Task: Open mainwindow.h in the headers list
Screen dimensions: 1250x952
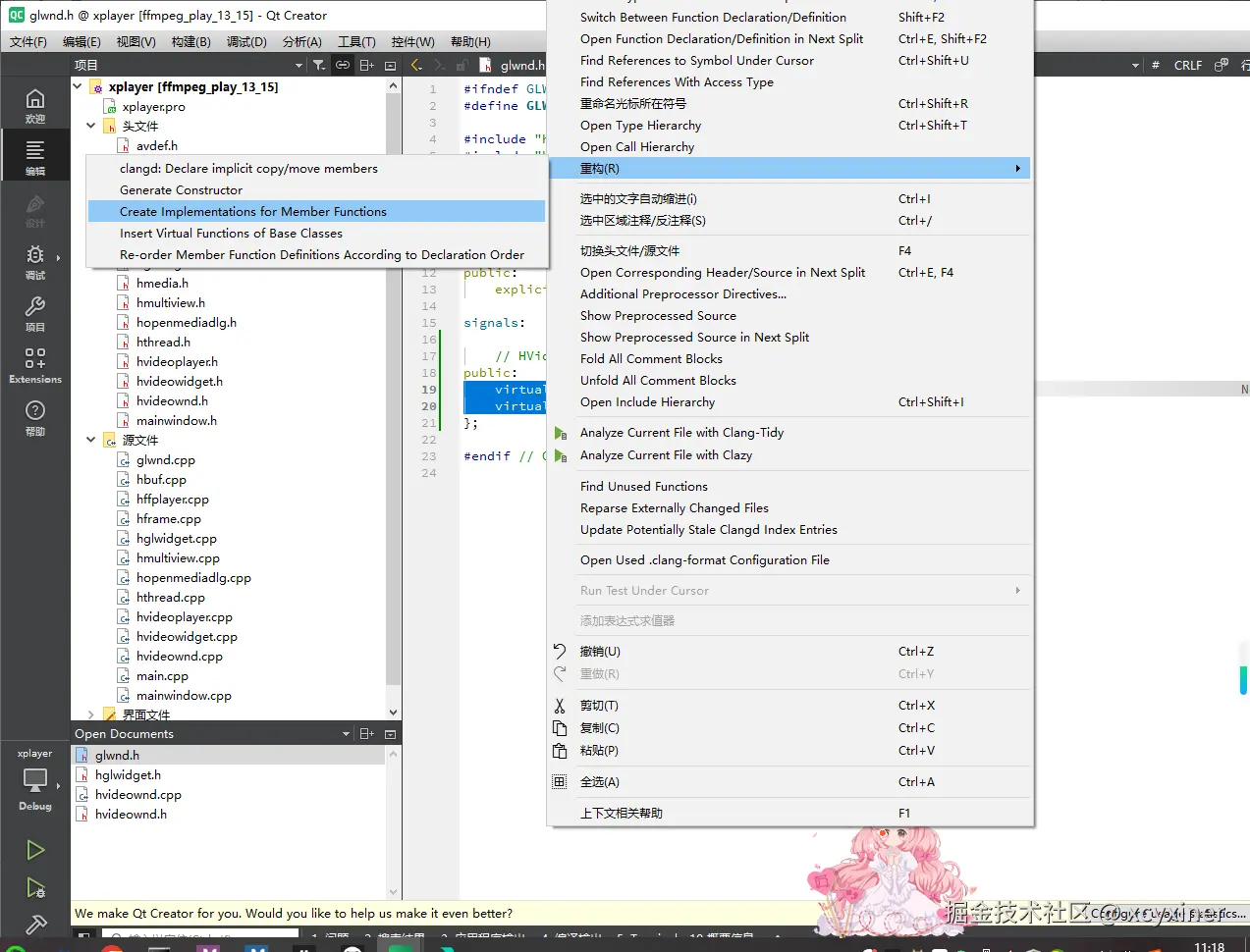Action: click(x=176, y=420)
